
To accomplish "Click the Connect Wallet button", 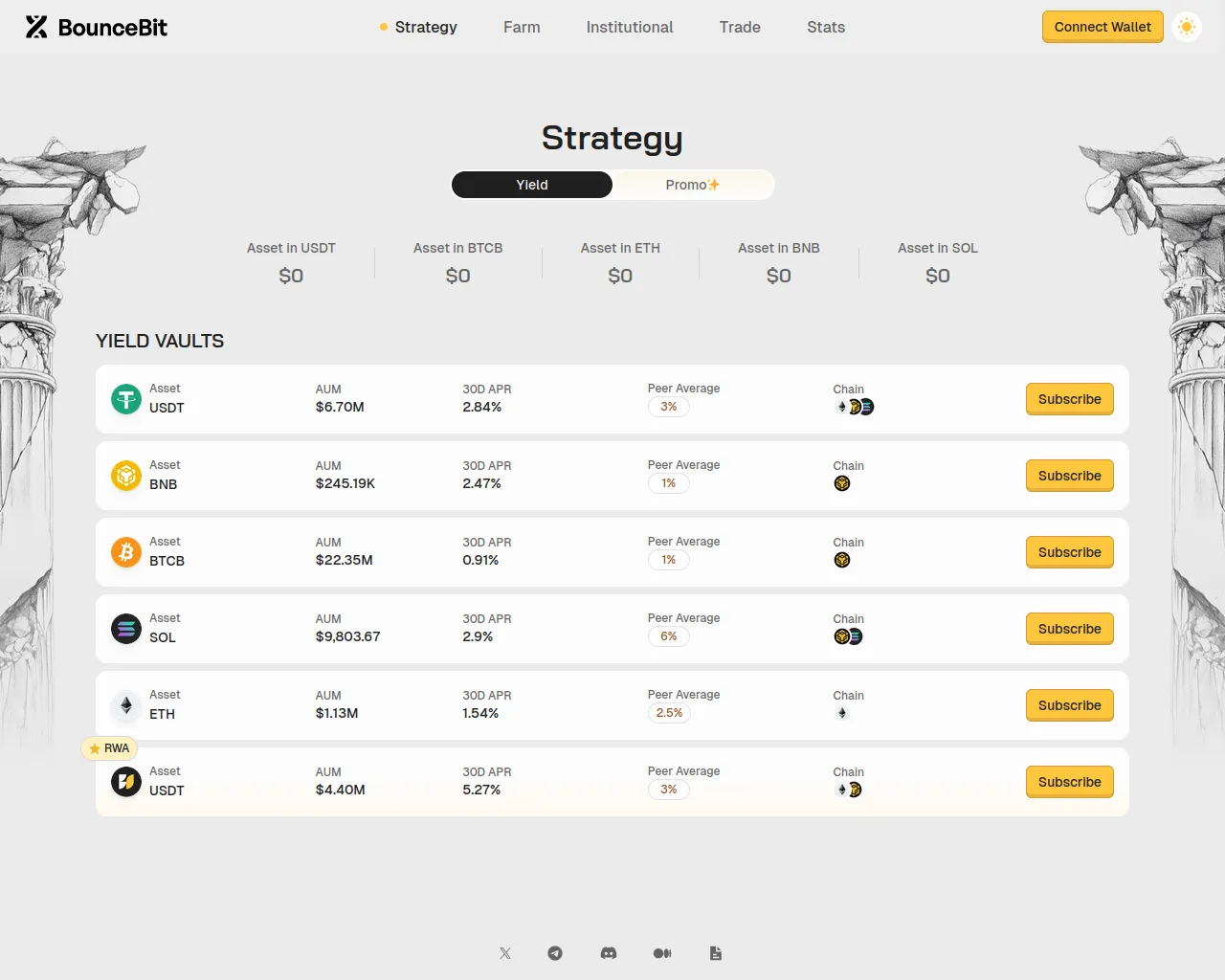I will coord(1102,27).
